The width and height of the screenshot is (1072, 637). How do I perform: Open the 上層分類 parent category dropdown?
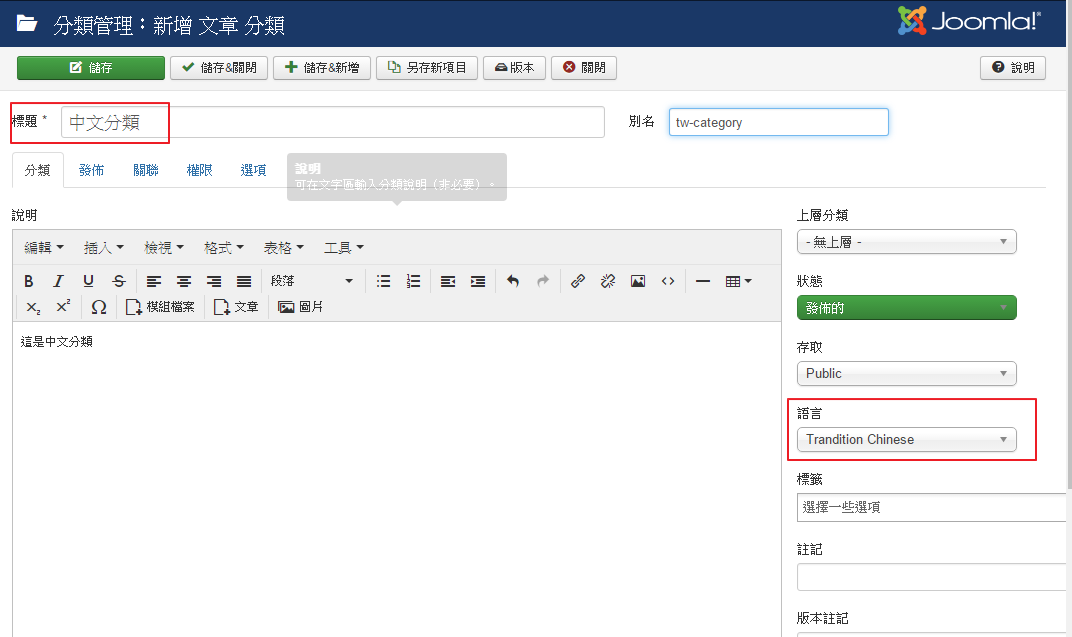pos(906,242)
